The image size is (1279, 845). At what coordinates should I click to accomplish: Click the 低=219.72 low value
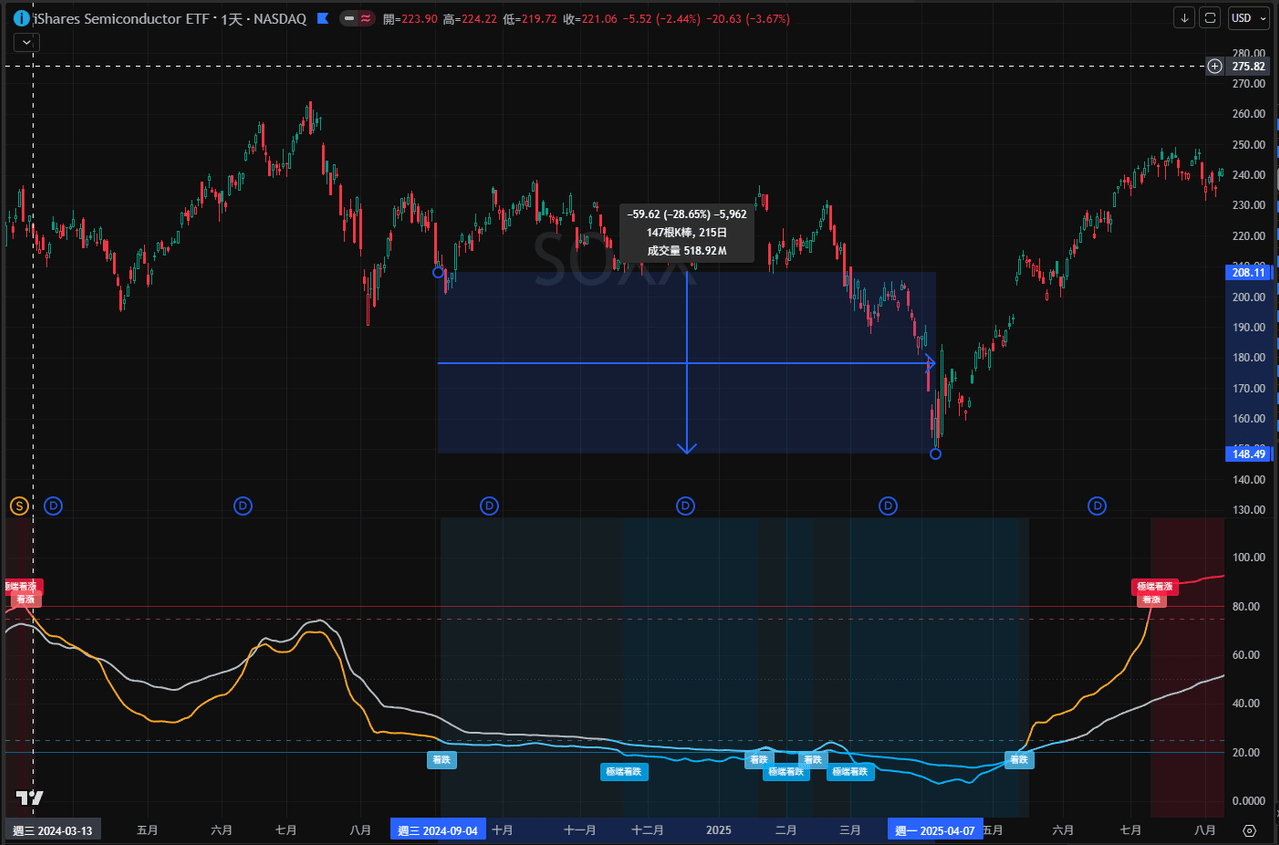531,18
